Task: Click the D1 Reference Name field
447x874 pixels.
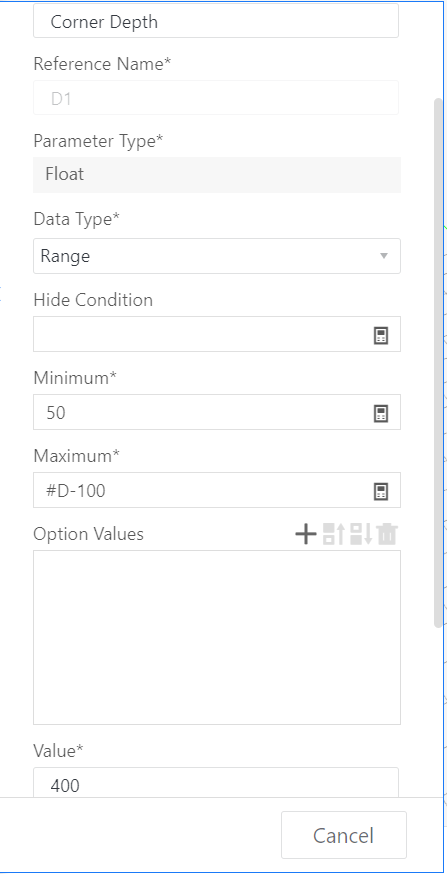Action: (x=216, y=98)
